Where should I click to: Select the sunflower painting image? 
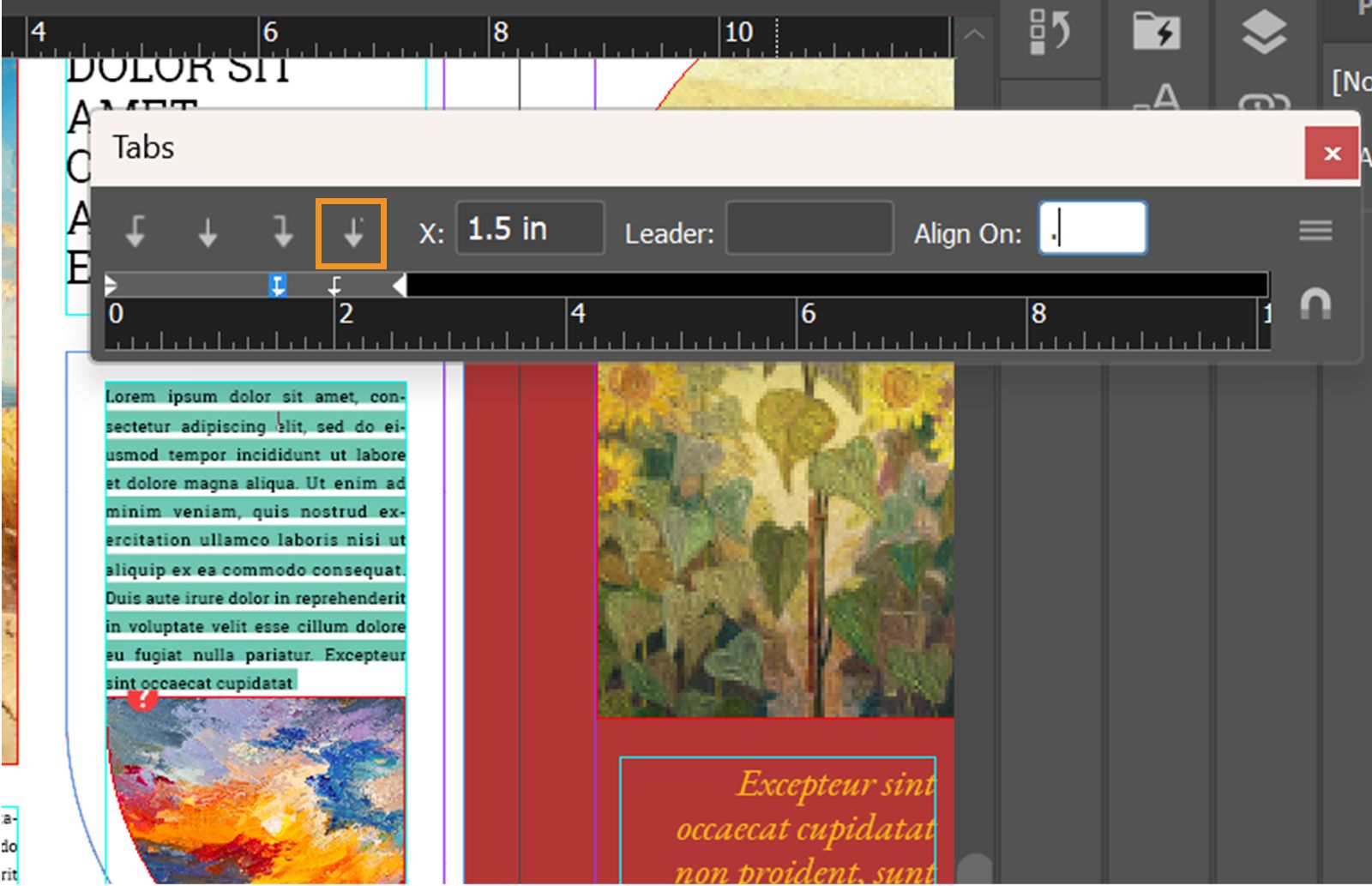(x=775, y=539)
